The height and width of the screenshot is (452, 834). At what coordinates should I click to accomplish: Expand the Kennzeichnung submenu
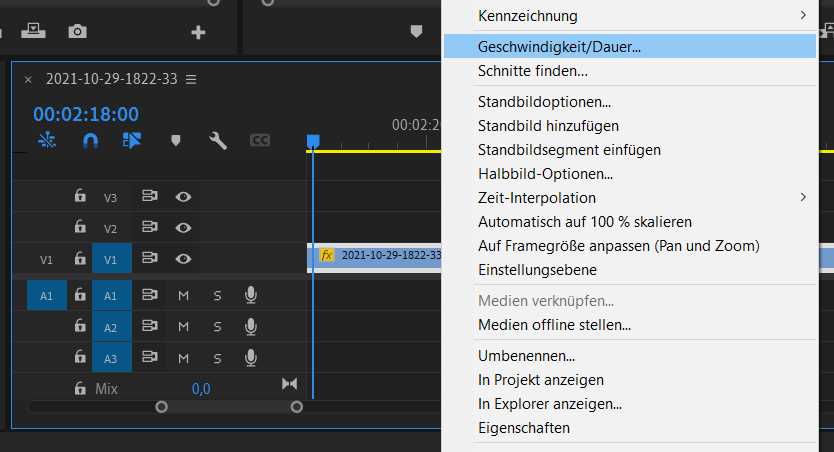pyautogui.click(x=640, y=16)
